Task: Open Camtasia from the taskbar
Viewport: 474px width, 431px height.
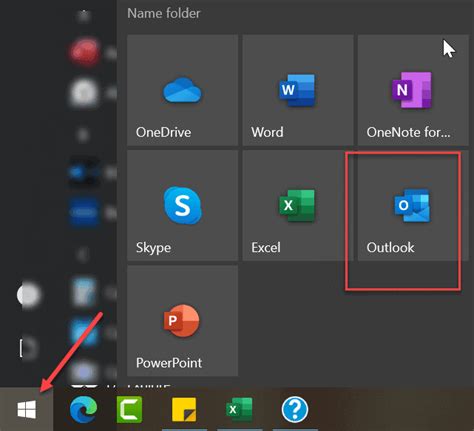Action: point(129,409)
